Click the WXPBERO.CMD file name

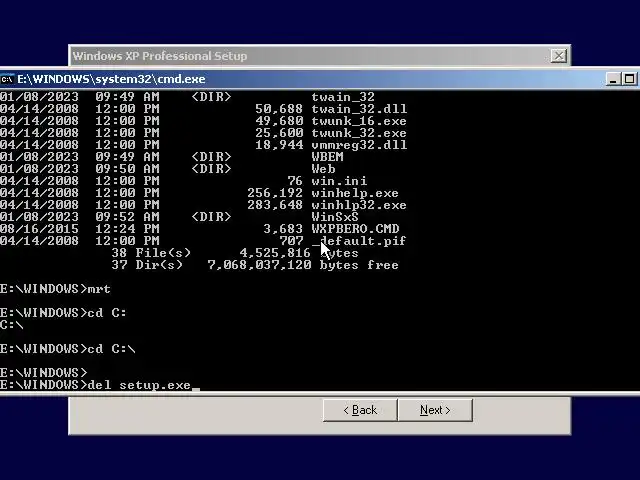pyautogui.click(x=355, y=229)
